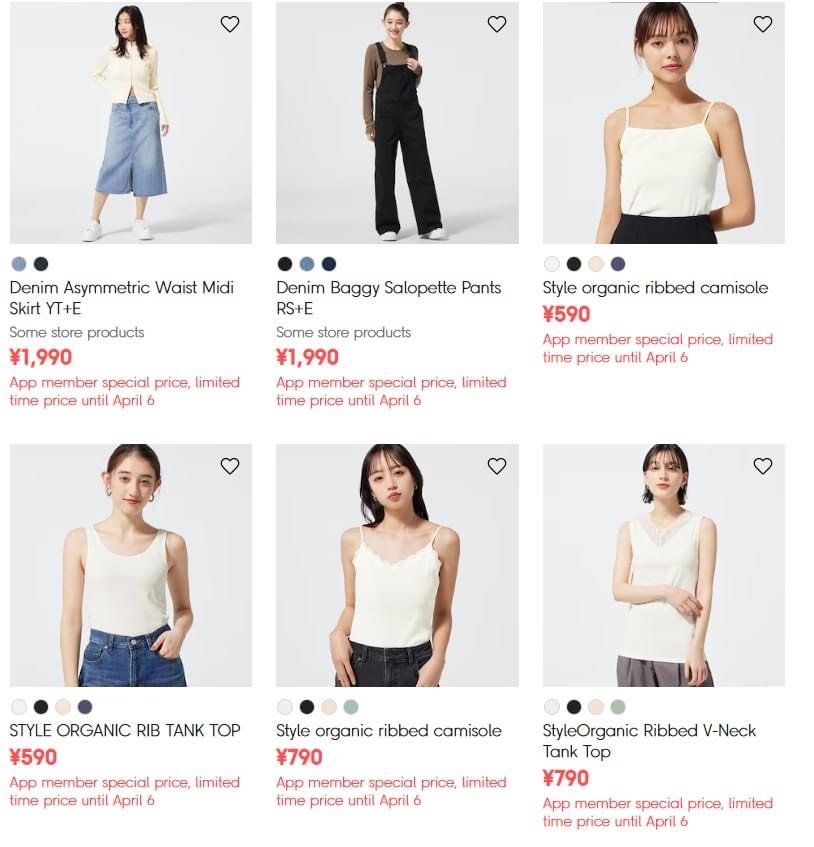This screenshot has height=847, width=814.
Task: Favorite the Denim Asymmetric Waist Midi Skirt
Action: 230,24
